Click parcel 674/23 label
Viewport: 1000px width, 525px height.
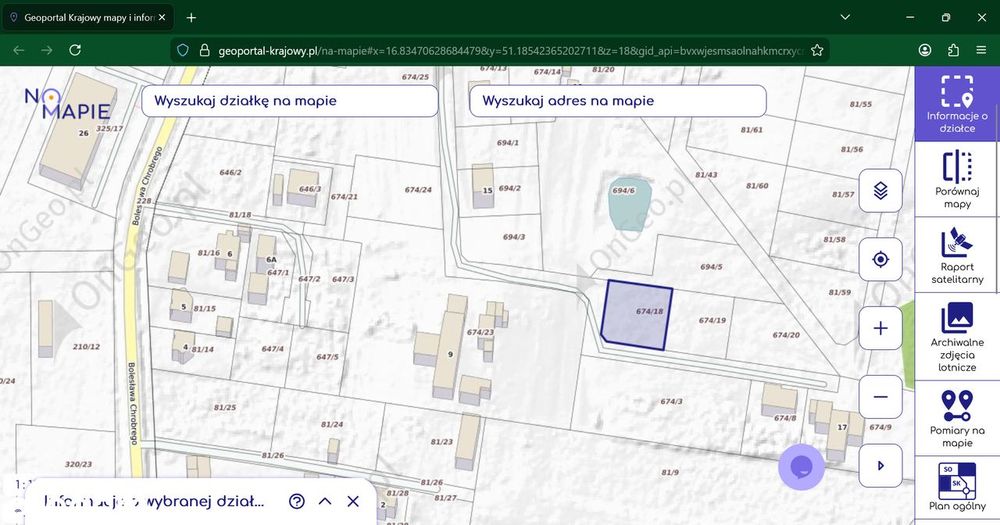tap(480, 332)
